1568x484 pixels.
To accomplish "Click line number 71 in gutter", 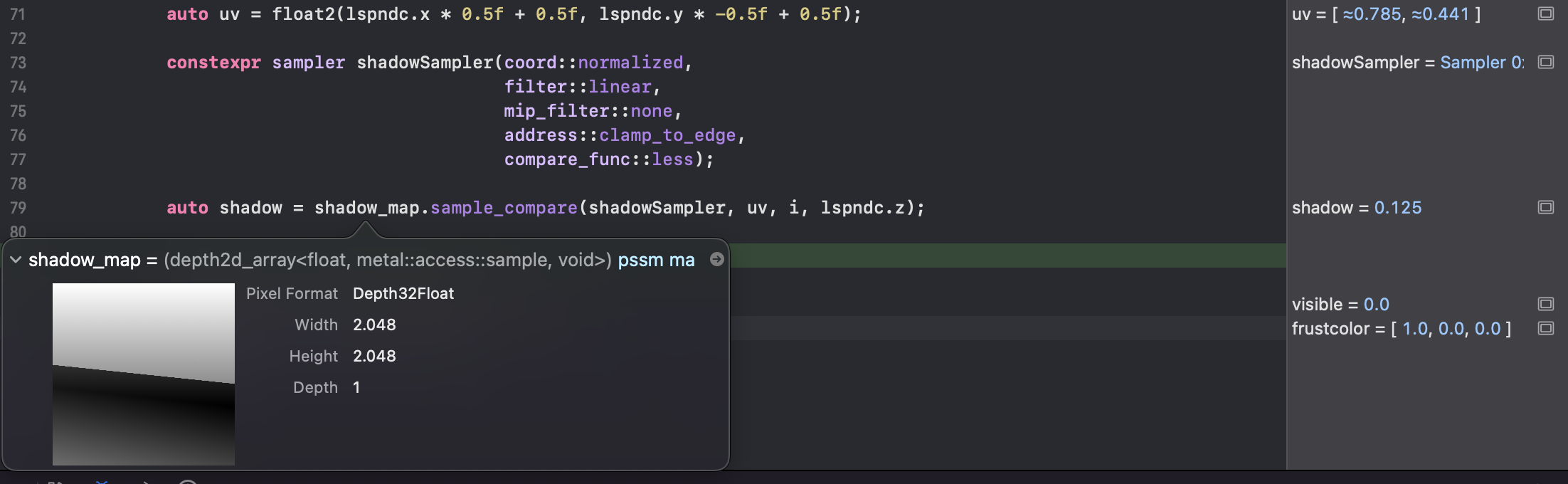I will [x=18, y=14].
